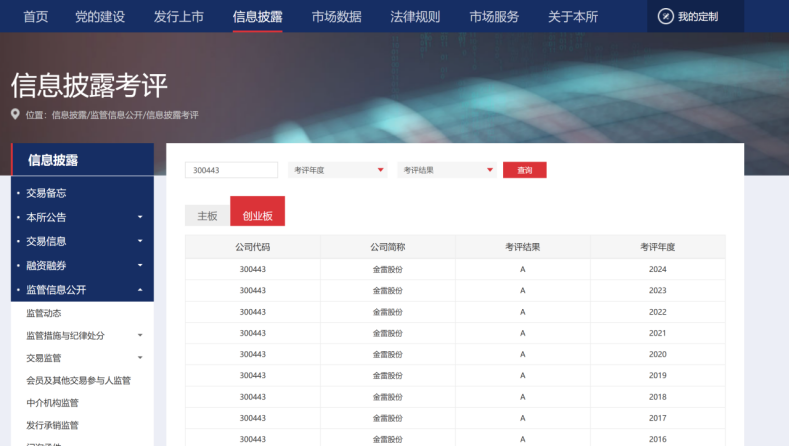The height and width of the screenshot is (446, 790).
Task: Collapse the 监管信息公开 section arrow
Action: click(140, 290)
